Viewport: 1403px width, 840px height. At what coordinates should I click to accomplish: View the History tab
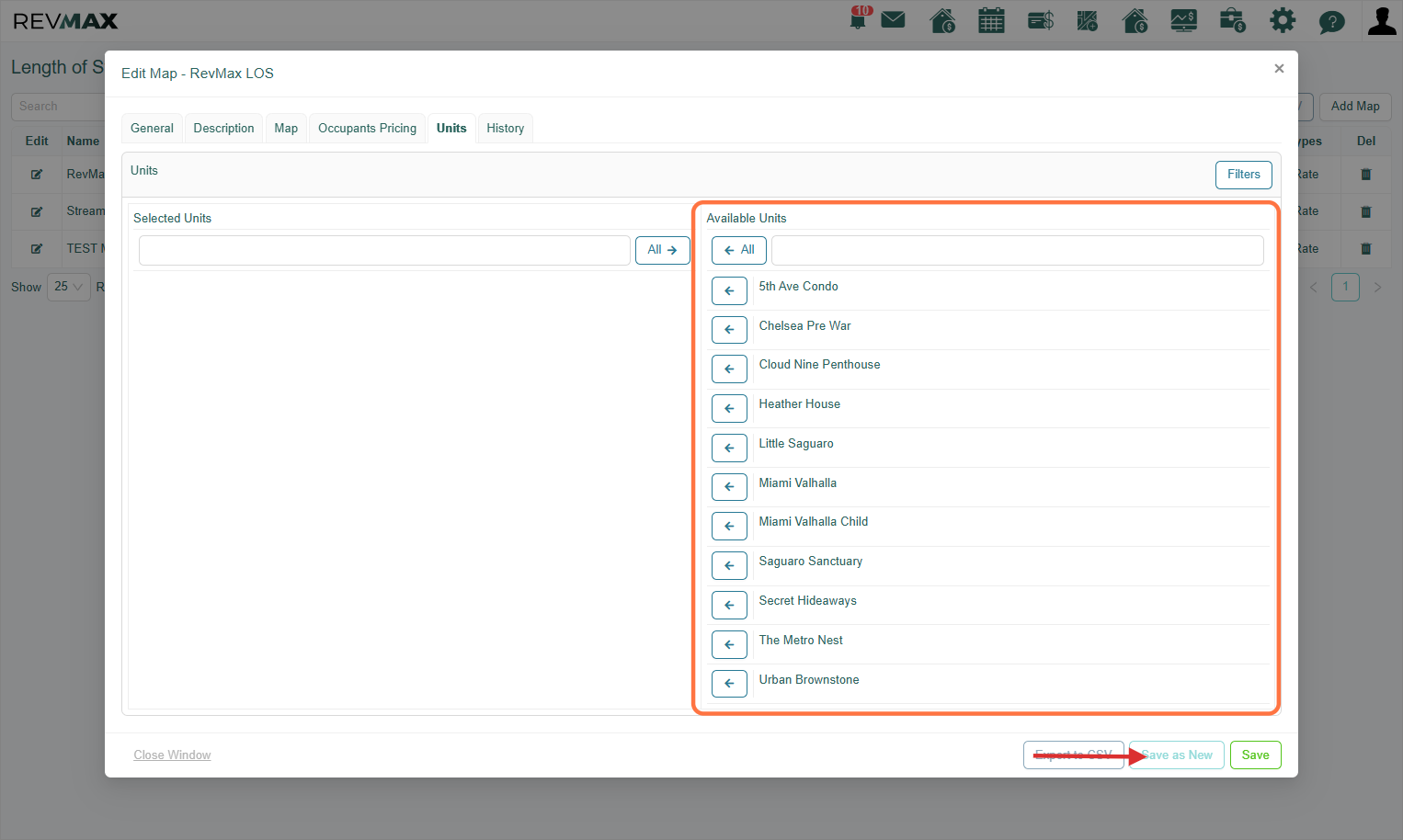506,128
